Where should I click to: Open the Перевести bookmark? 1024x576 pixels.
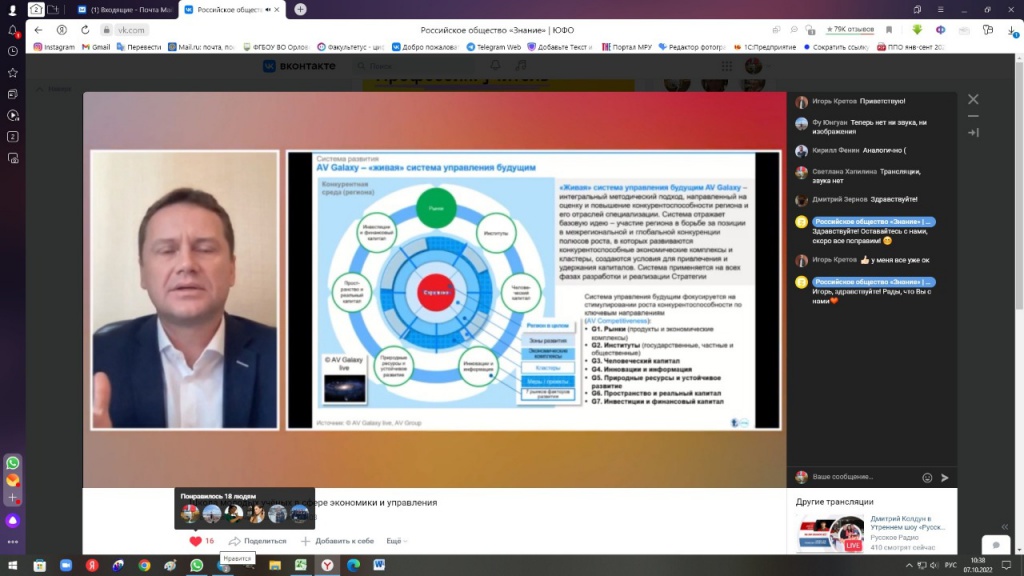pos(138,47)
